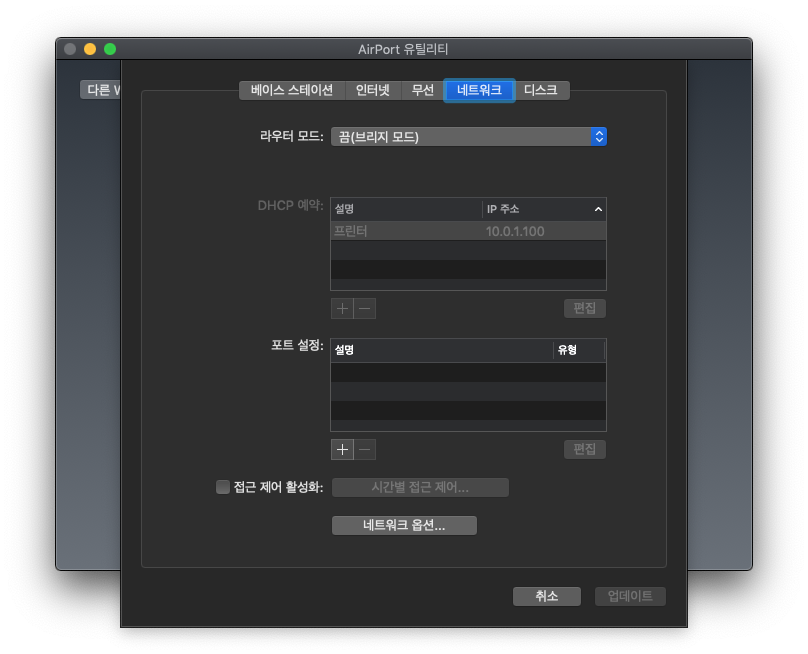The width and height of the screenshot is (808, 654).
Task: Click minus button under 포트 설정 table
Action: (365, 449)
